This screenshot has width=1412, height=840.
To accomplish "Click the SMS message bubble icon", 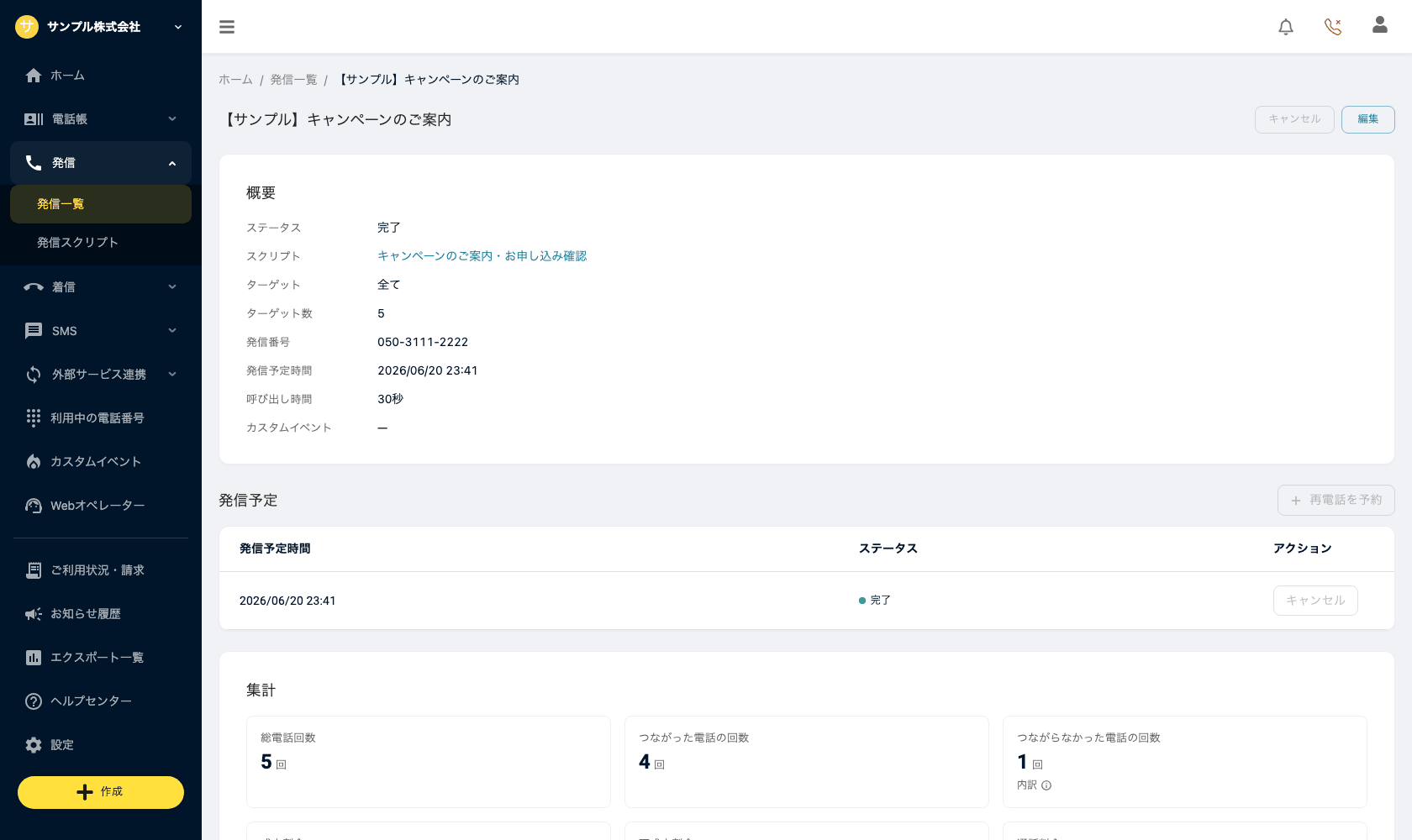I will click(x=34, y=331).
